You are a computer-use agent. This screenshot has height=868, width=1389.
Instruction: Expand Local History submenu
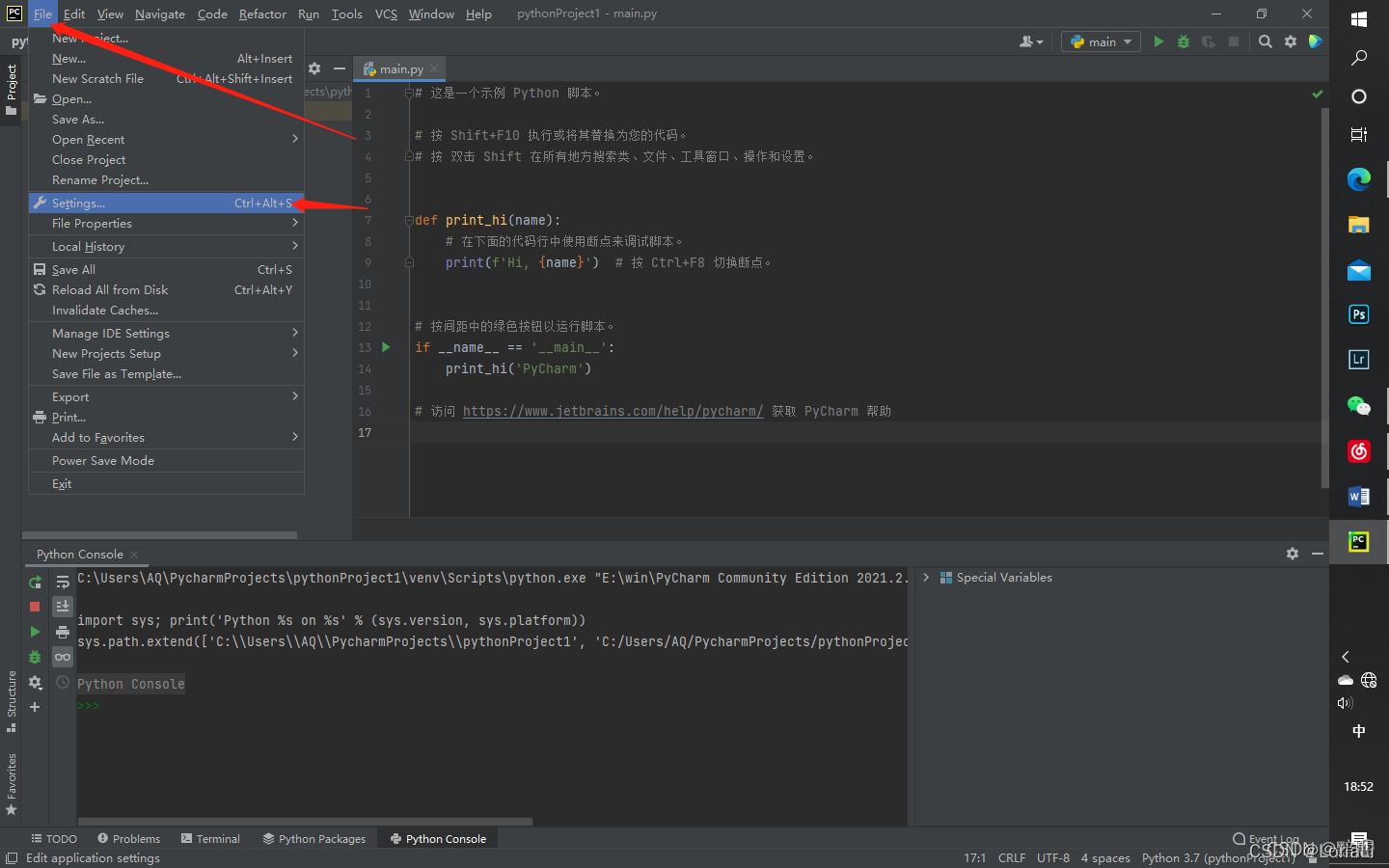coord(166,246)
